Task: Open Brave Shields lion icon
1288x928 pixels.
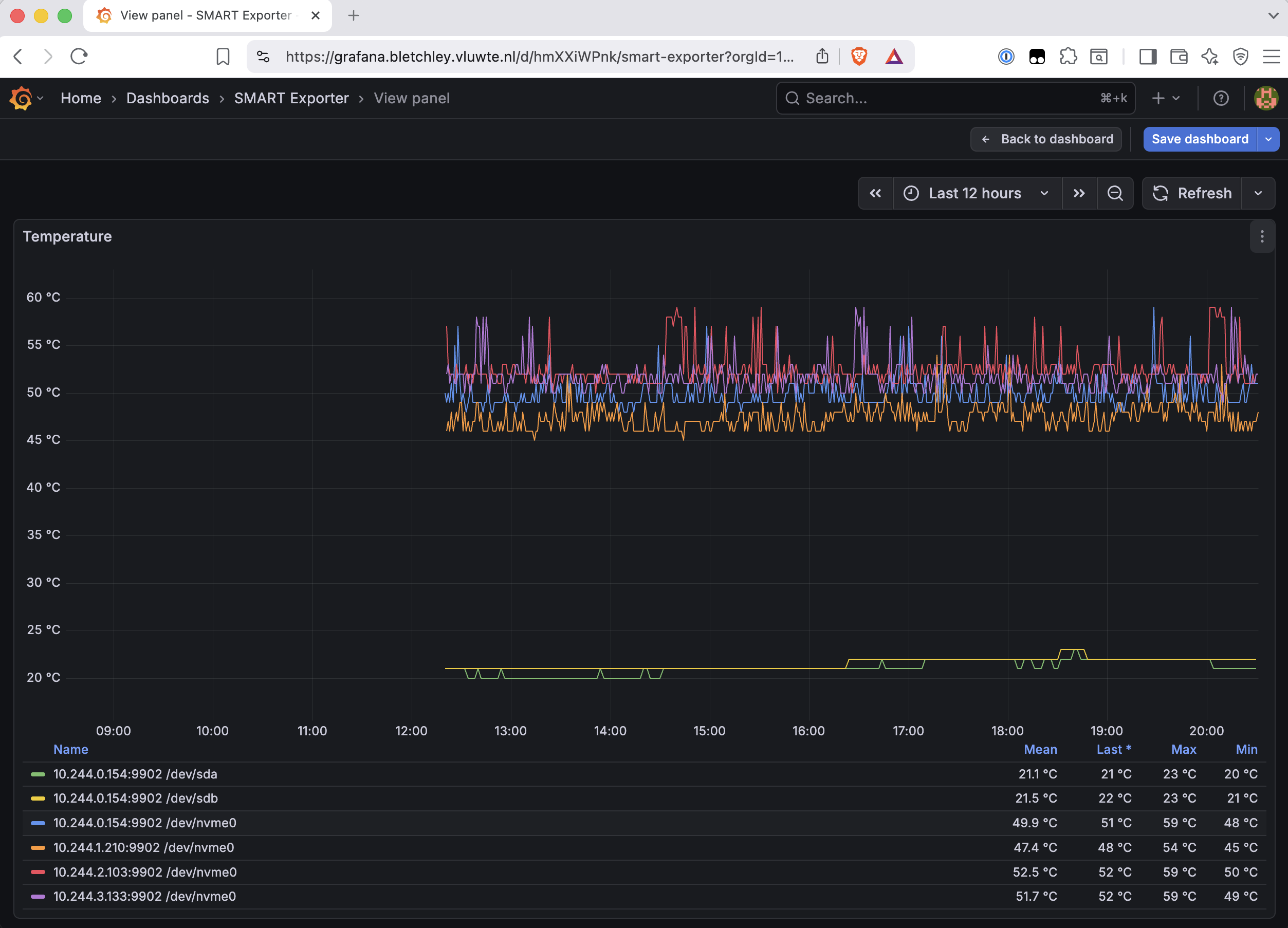Action: point(859,56)
